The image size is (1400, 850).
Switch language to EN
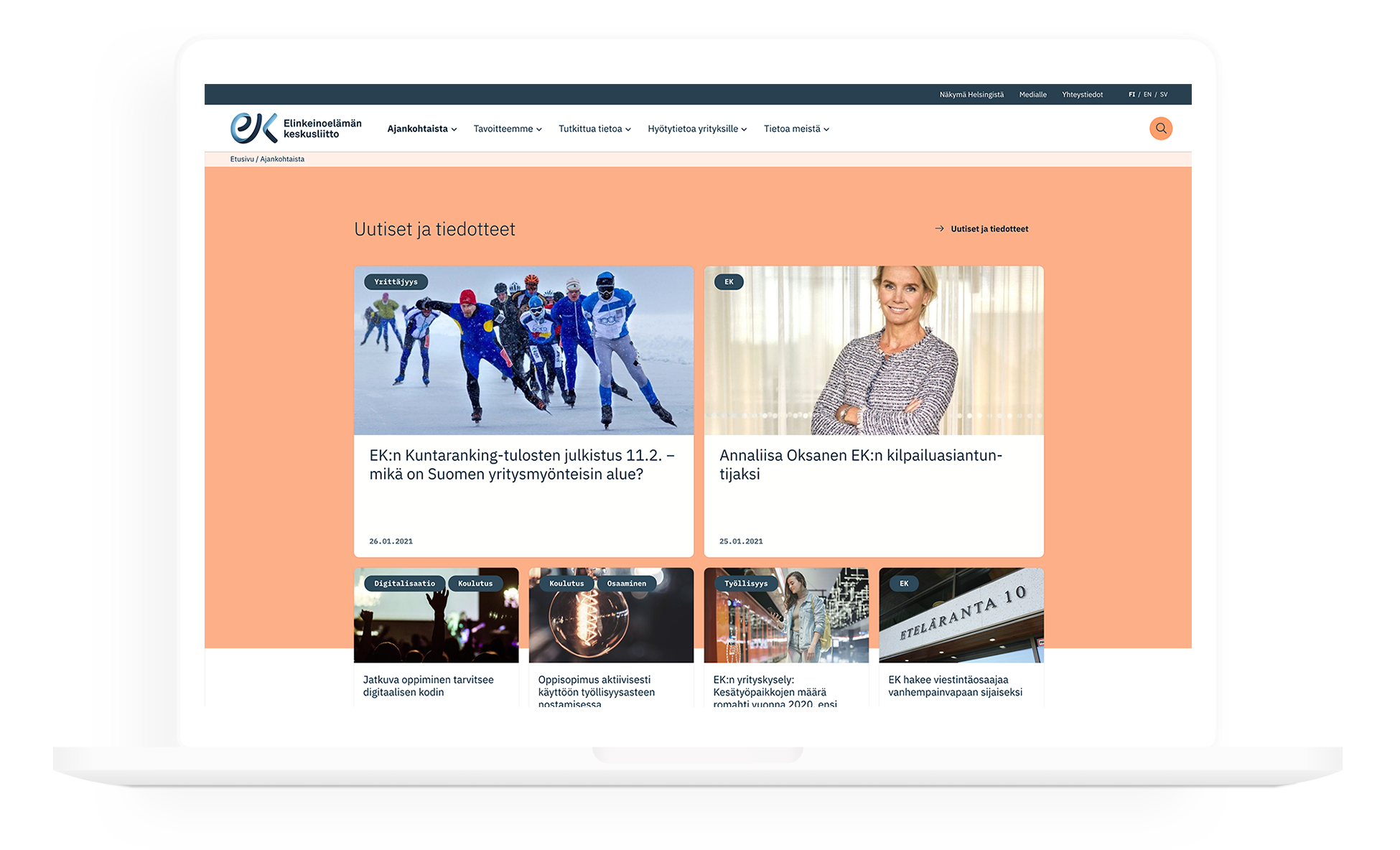(1147, 95)
